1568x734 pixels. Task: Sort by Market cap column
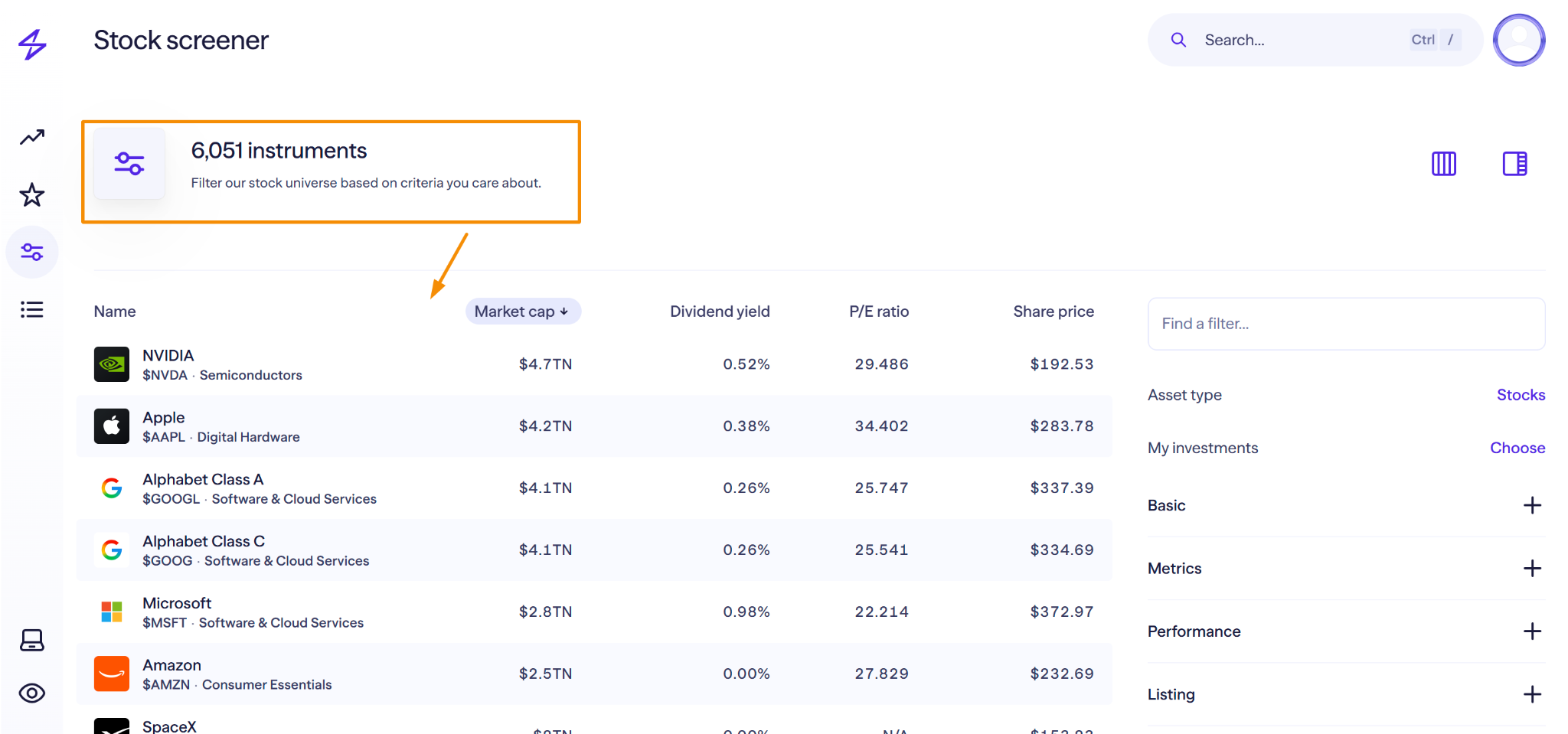pyautogui.click(x=523, y=312)
